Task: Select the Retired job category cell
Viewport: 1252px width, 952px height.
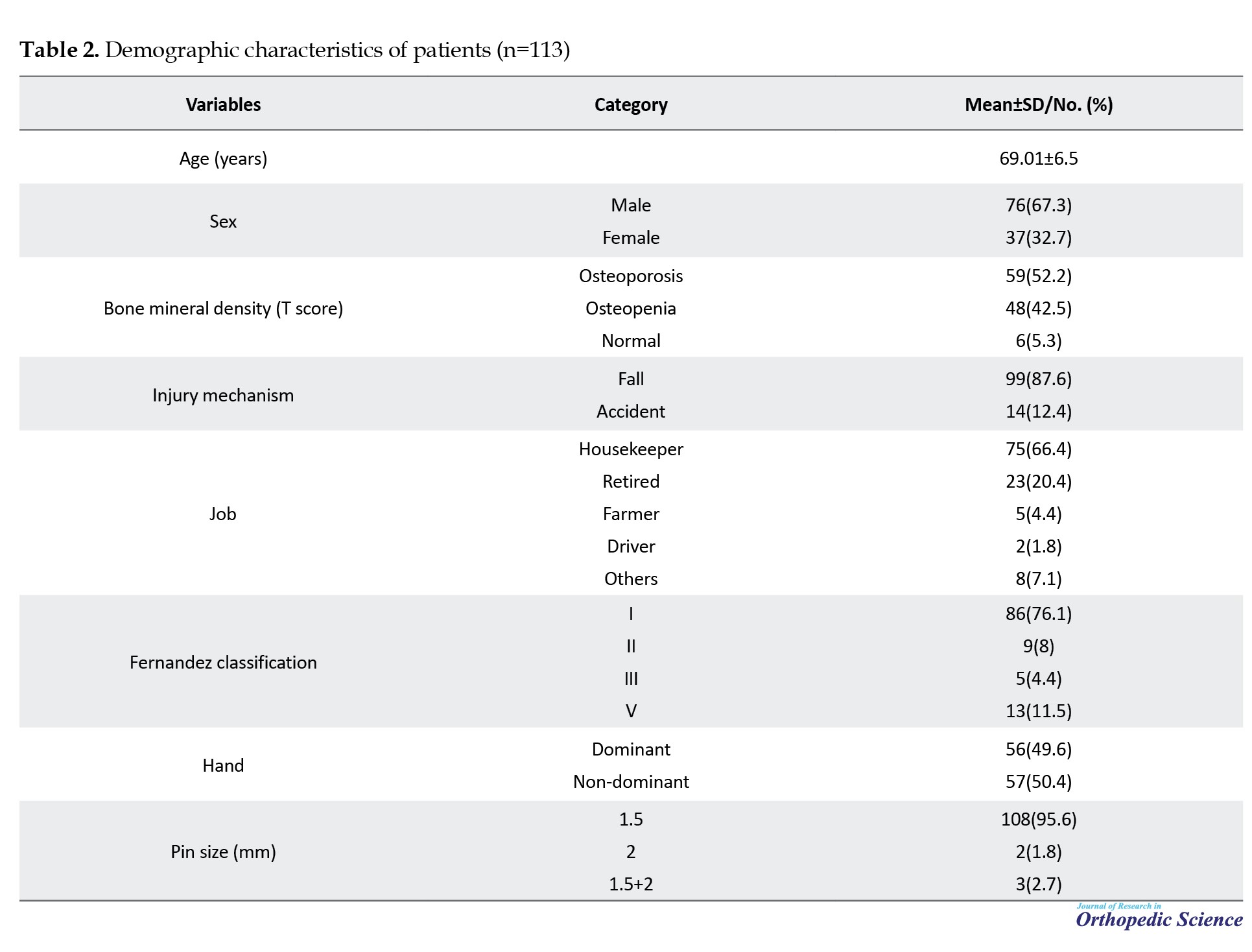Action: pos(631,482)
